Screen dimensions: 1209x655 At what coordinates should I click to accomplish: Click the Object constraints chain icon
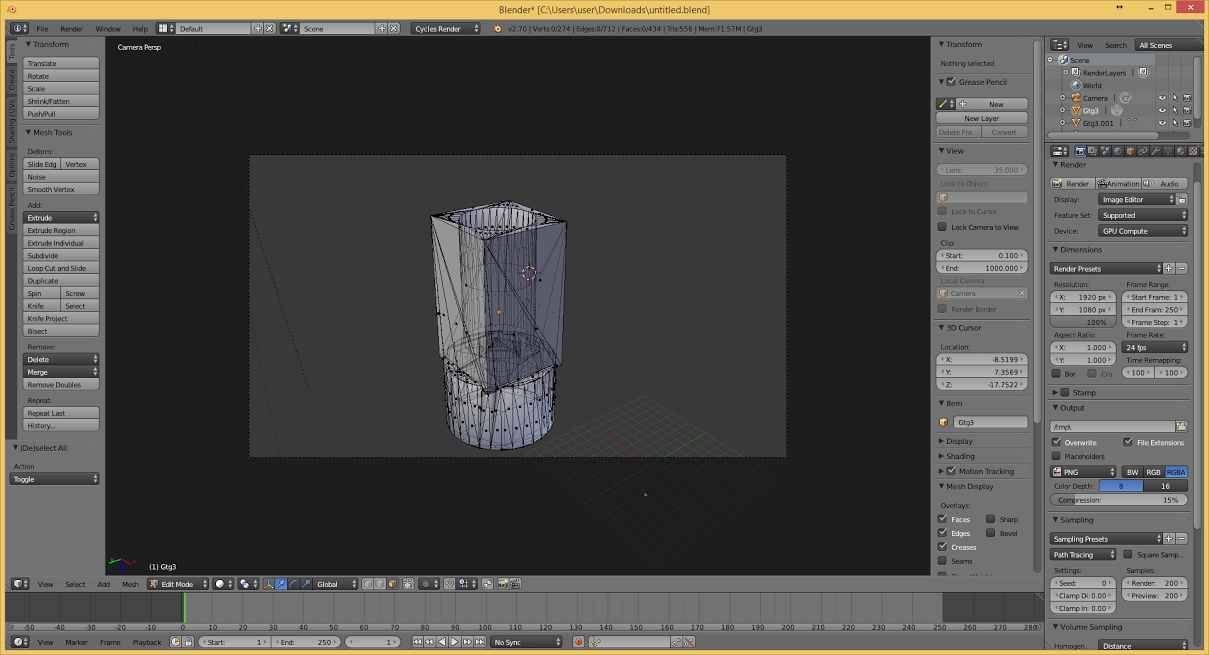(x=1143, y=151)
